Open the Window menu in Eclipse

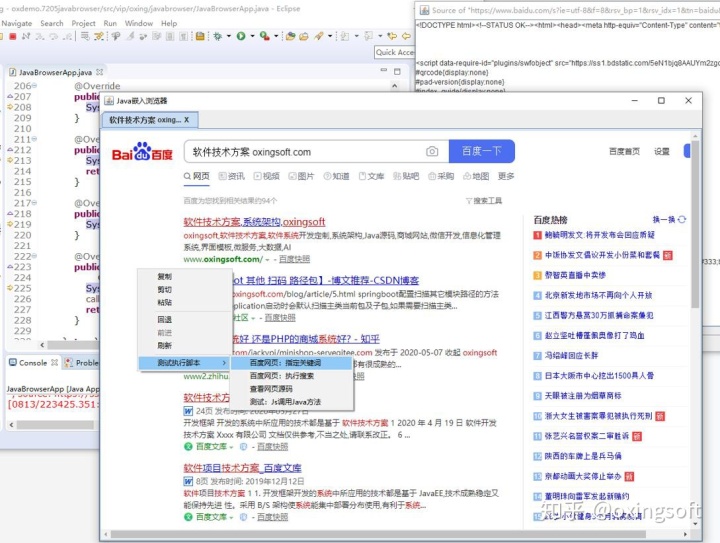tap(139, 23)
